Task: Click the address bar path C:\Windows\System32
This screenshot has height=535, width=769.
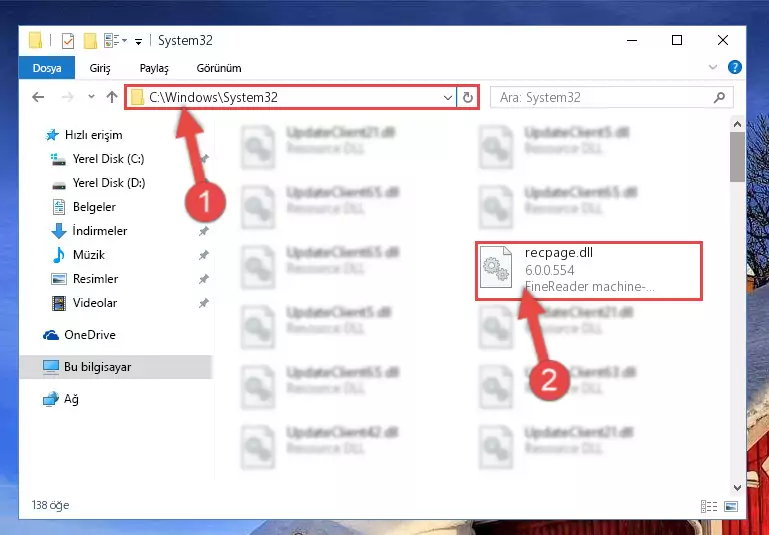Action: coord(214,97)
